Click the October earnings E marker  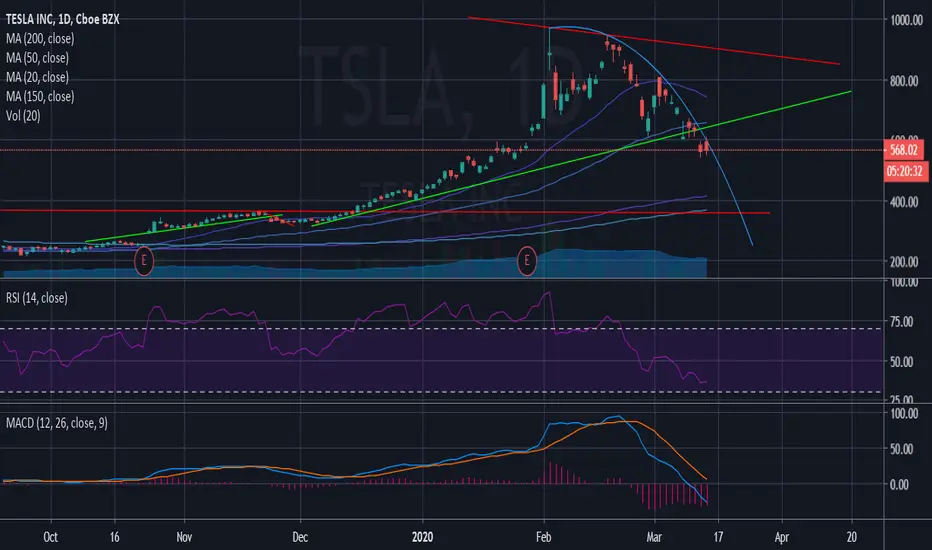143,261
